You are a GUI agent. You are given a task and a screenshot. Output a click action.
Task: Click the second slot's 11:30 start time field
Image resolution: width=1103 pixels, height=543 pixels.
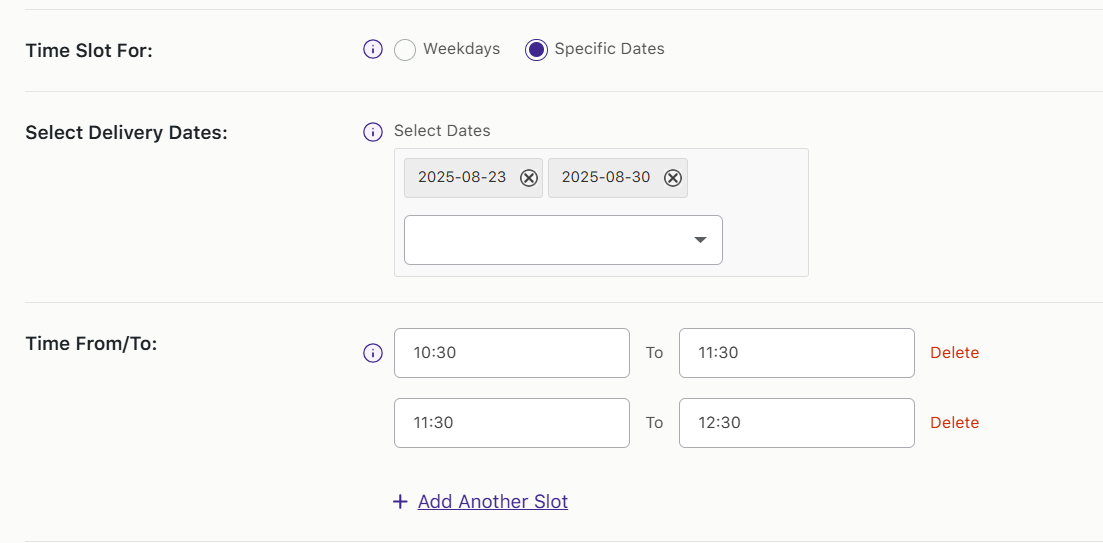tap(512, 423)
